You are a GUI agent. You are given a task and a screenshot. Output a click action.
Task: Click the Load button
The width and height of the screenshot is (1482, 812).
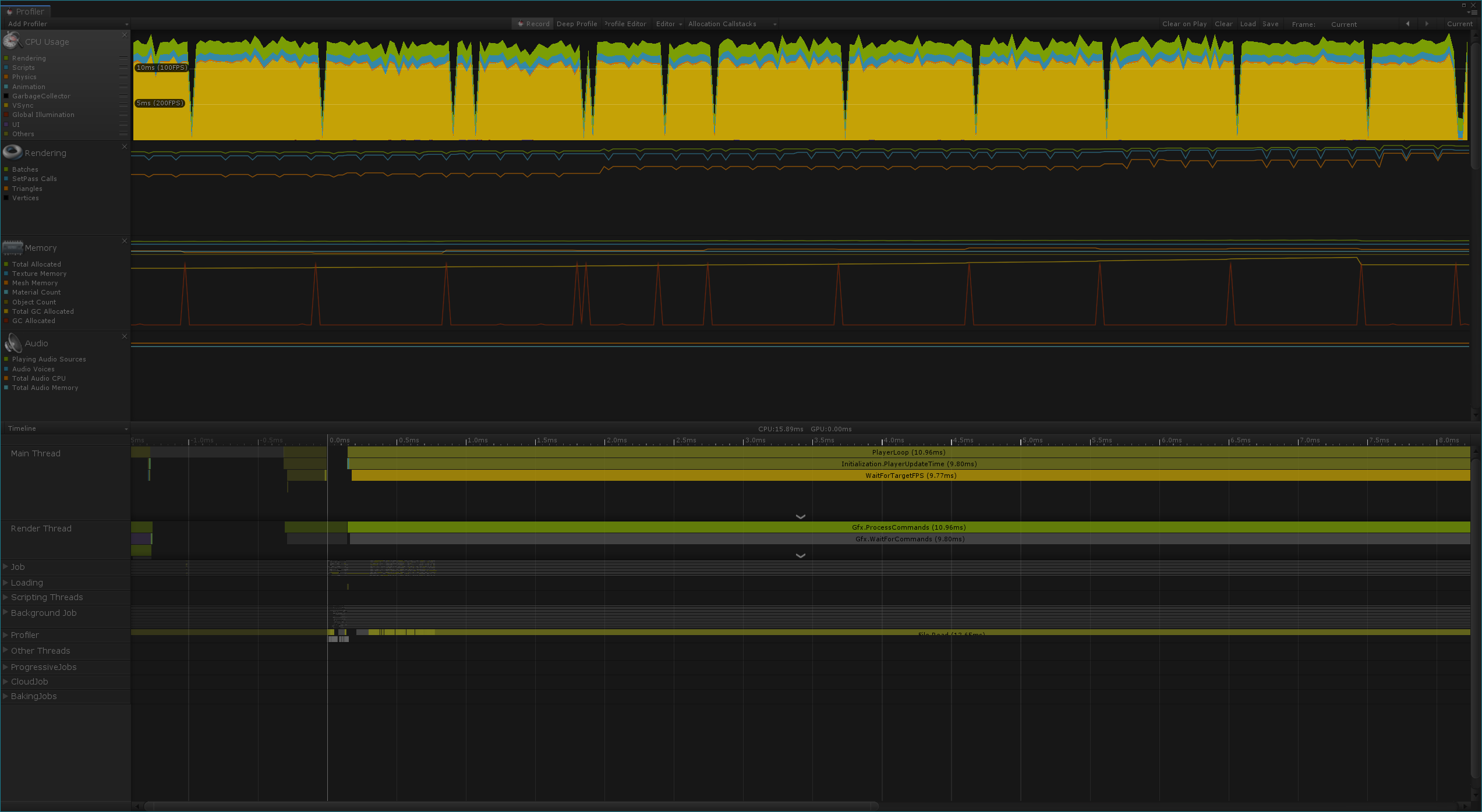(1247, 24)
